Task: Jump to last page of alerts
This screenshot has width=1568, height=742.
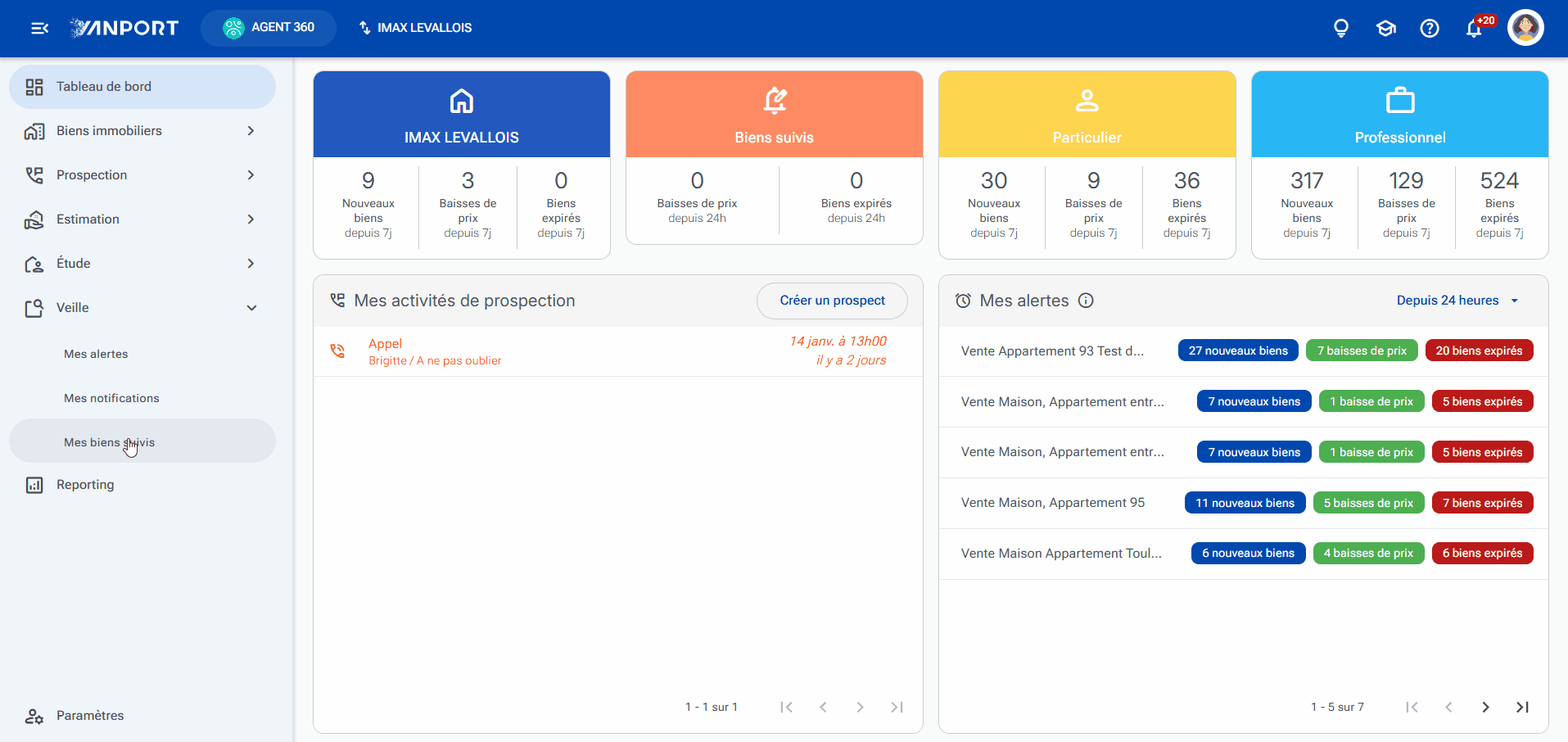Action: coord(1522,707)
